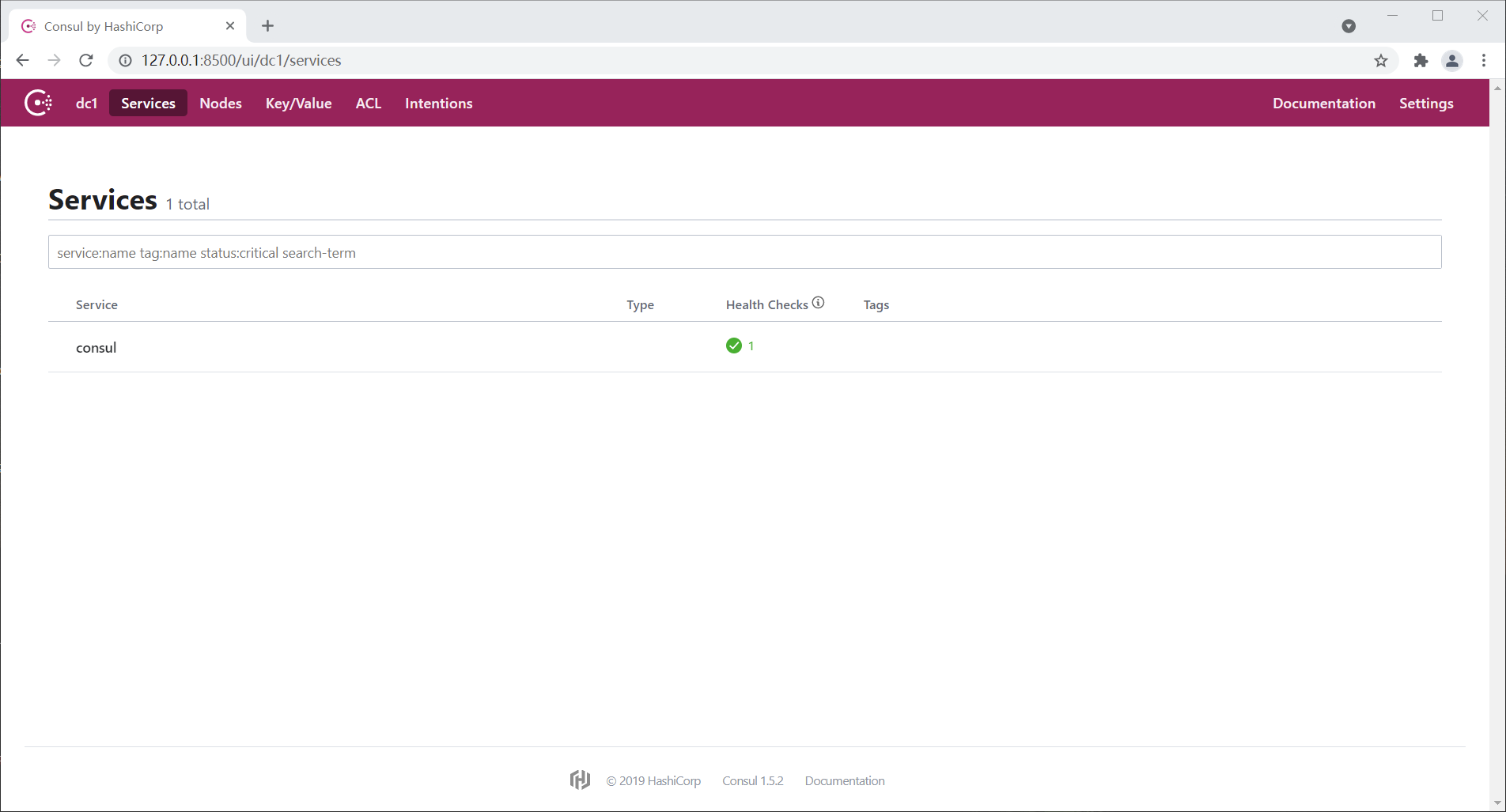
Task: Reload the page with the refresh icon
Action: [86, 60]
